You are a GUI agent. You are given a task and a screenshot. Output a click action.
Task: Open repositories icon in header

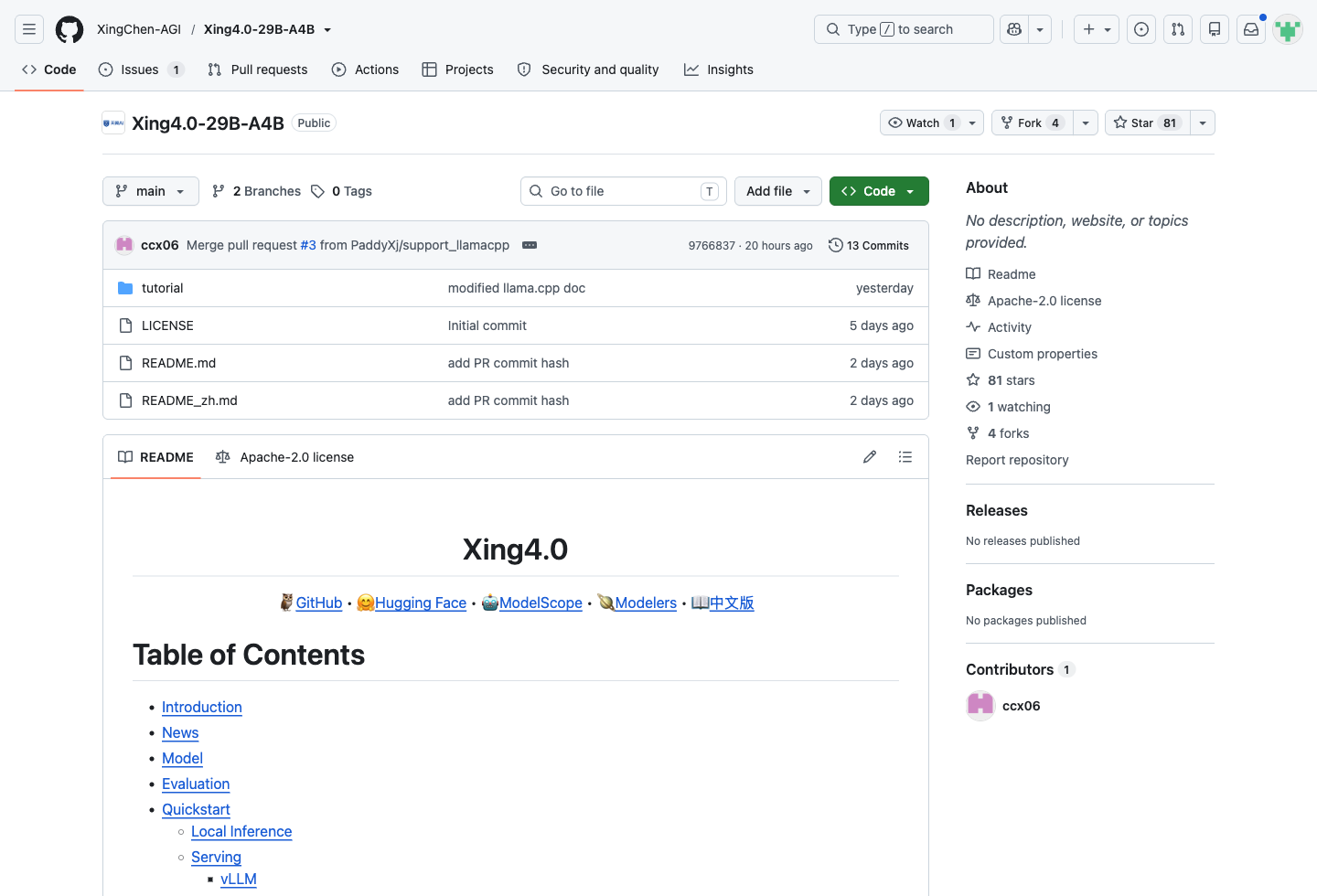1215,29
